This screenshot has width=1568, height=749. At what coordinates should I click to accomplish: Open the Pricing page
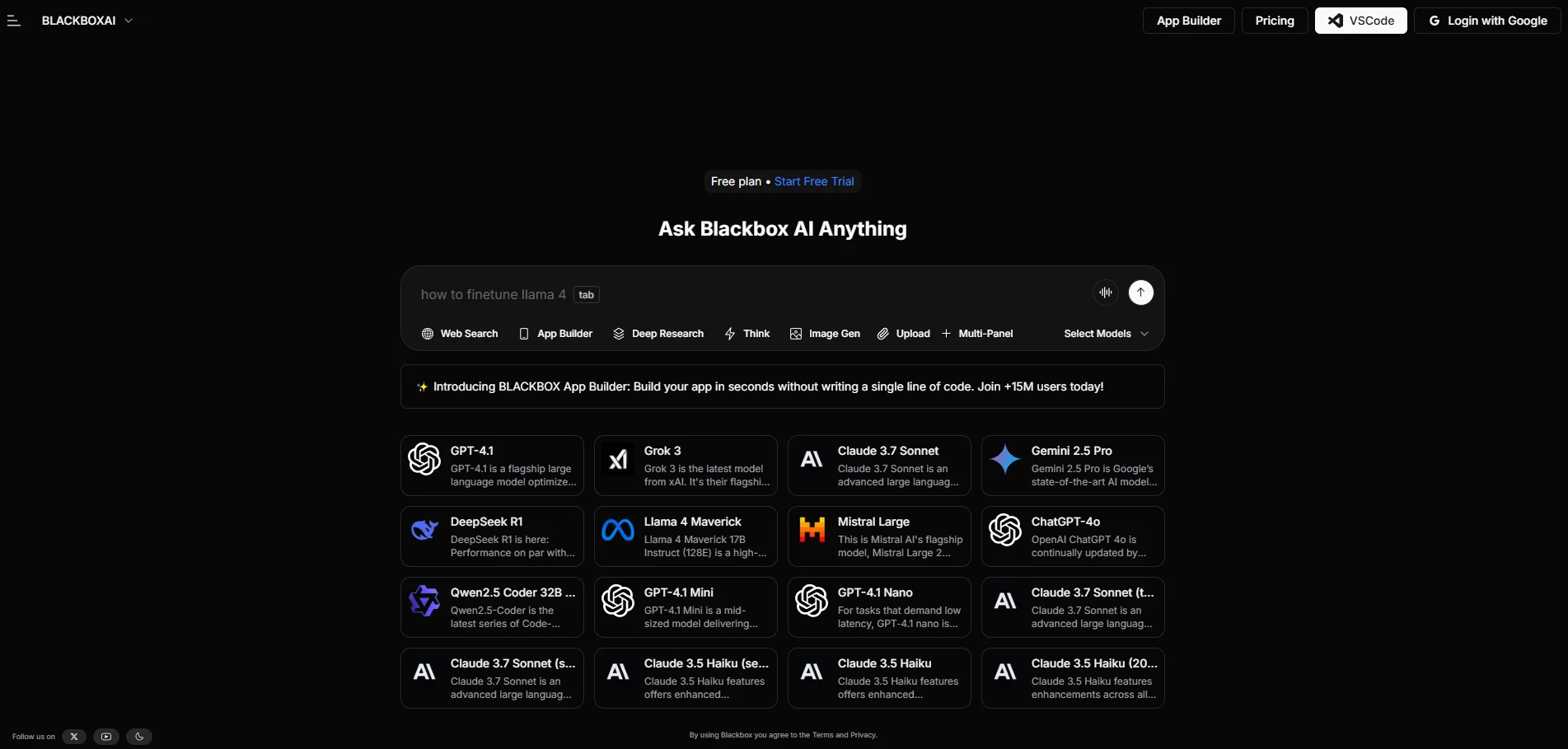coord(1275,21)
